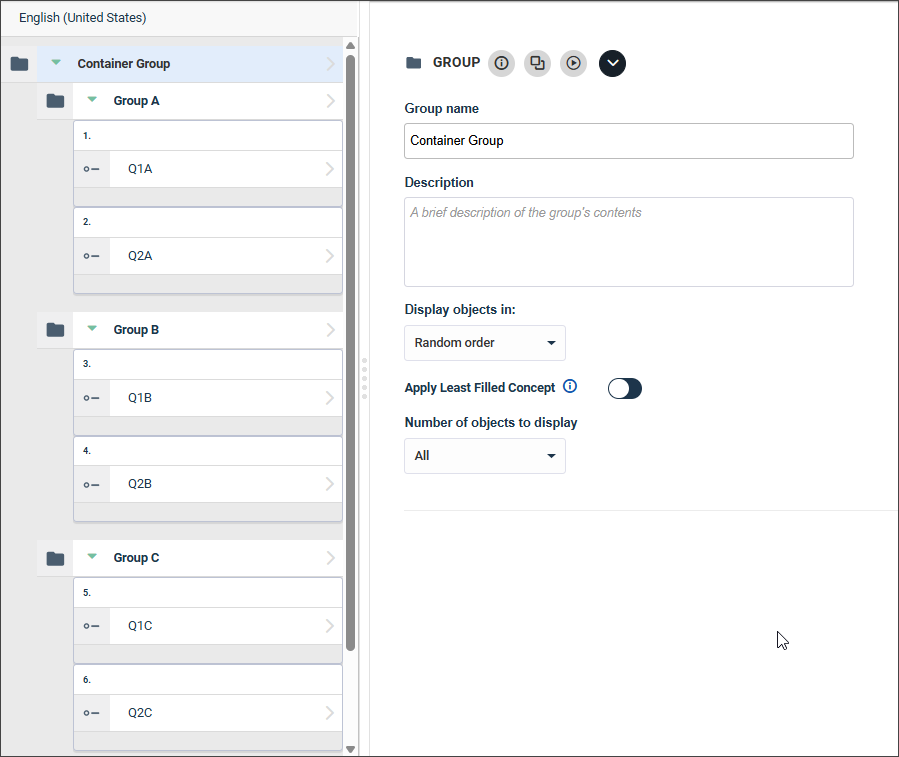
Task: Collapse Group A with its green triangle
Action: [92, 99]
